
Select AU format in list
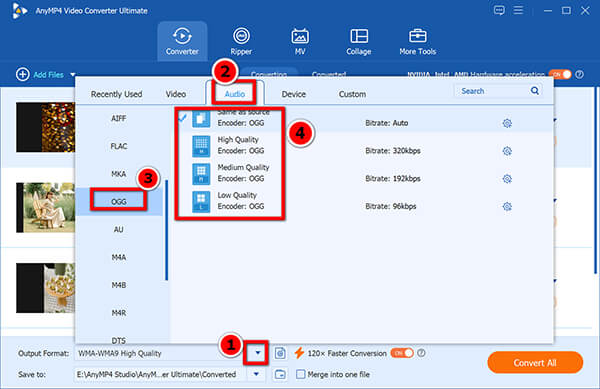coord(119,229)
